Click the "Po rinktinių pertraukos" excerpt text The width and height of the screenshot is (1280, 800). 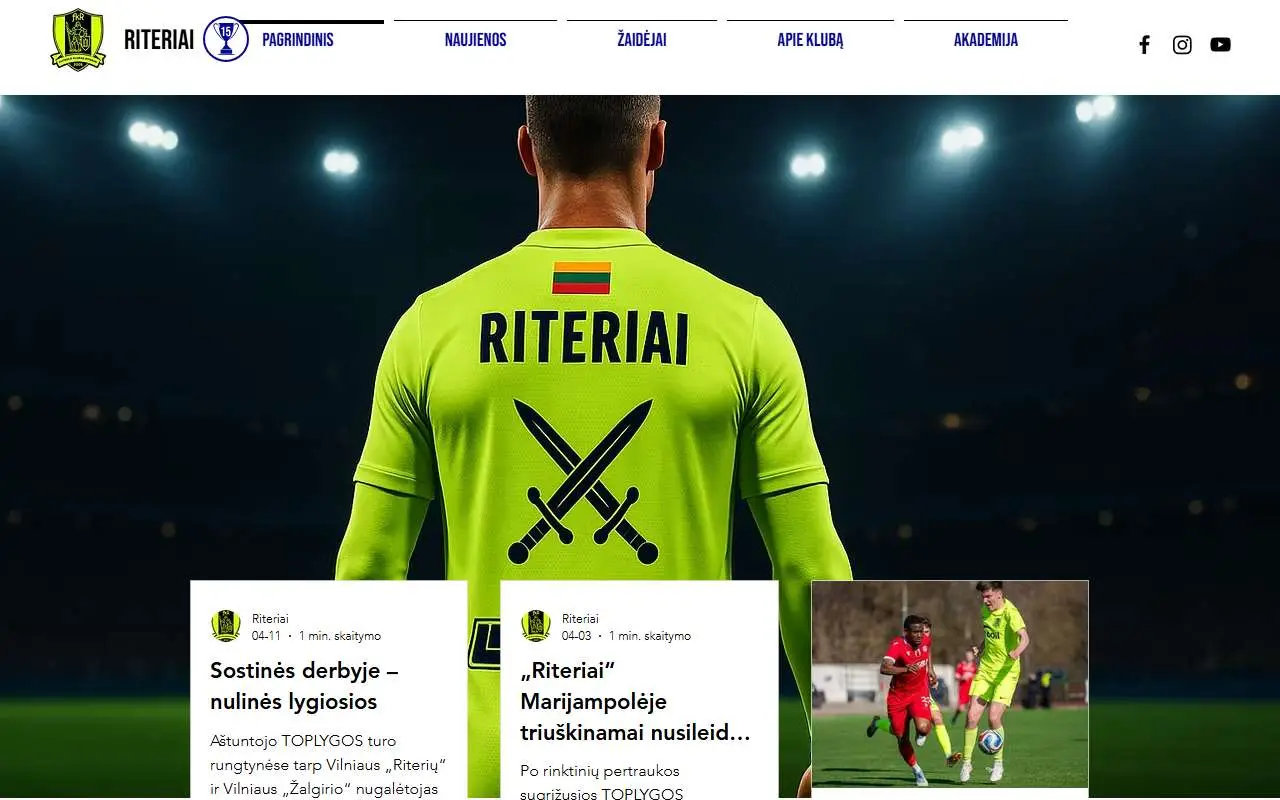(x=601, y=782)
